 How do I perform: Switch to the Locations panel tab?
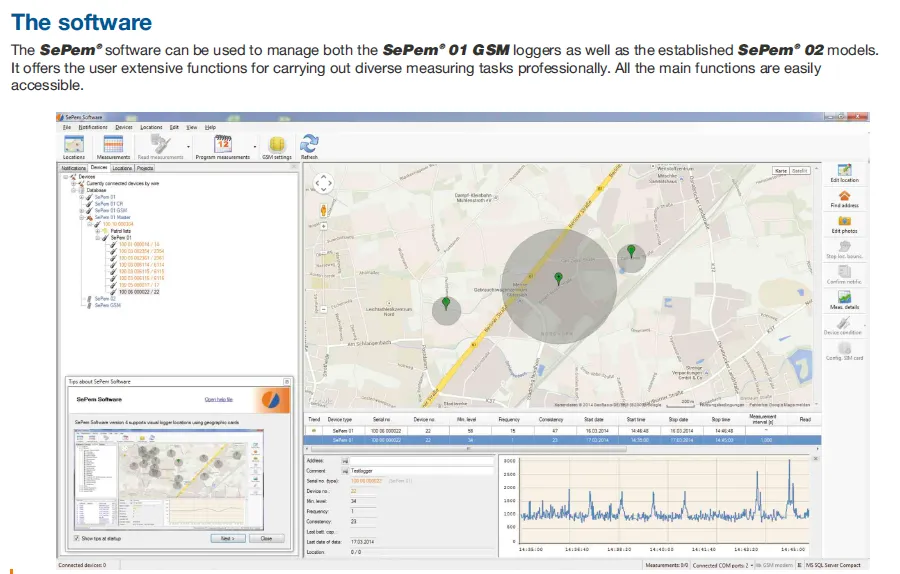[x=122, y=168]
